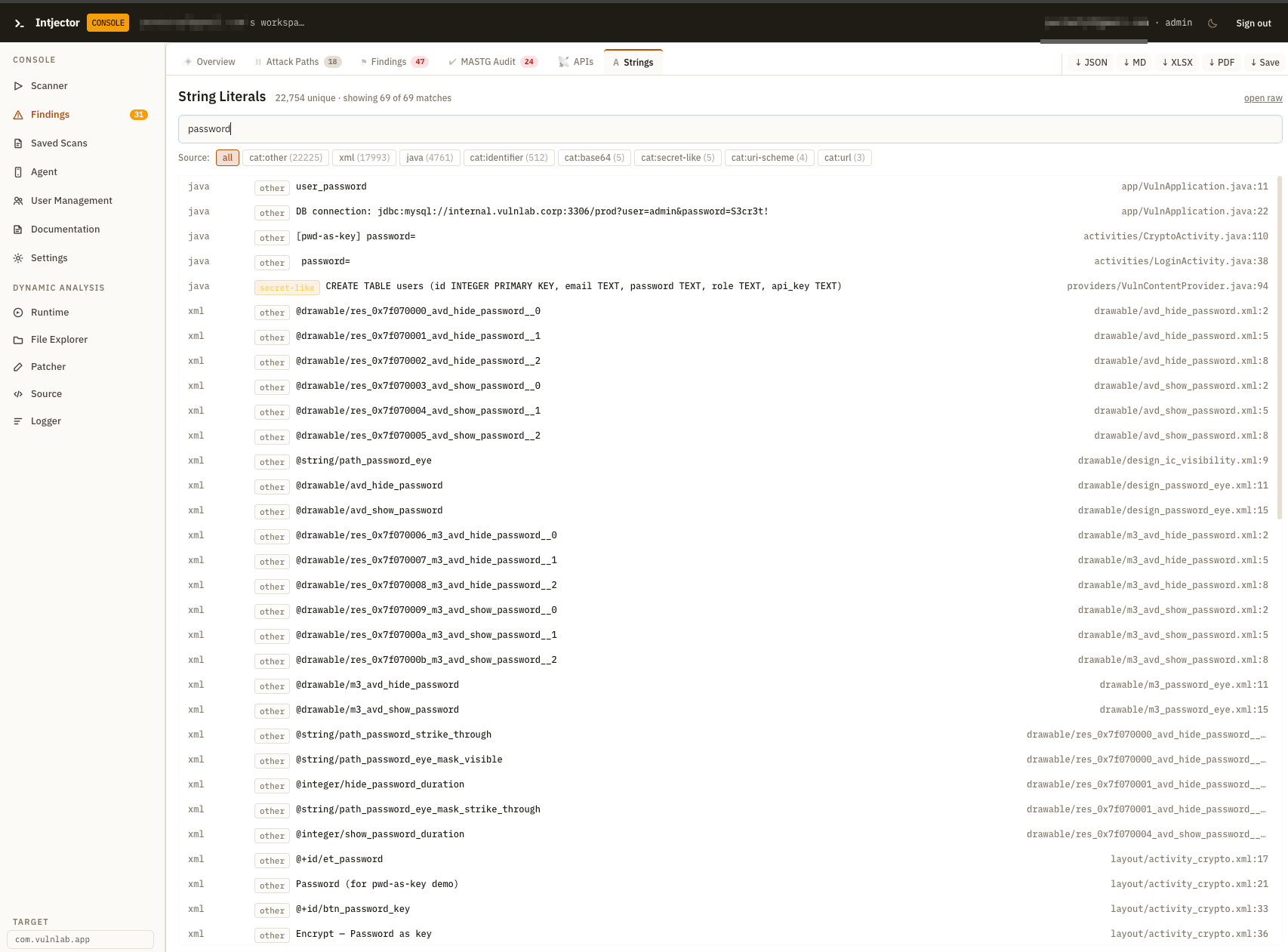
Task: Filter strings by xml source chip
Action: click(364, 158)
